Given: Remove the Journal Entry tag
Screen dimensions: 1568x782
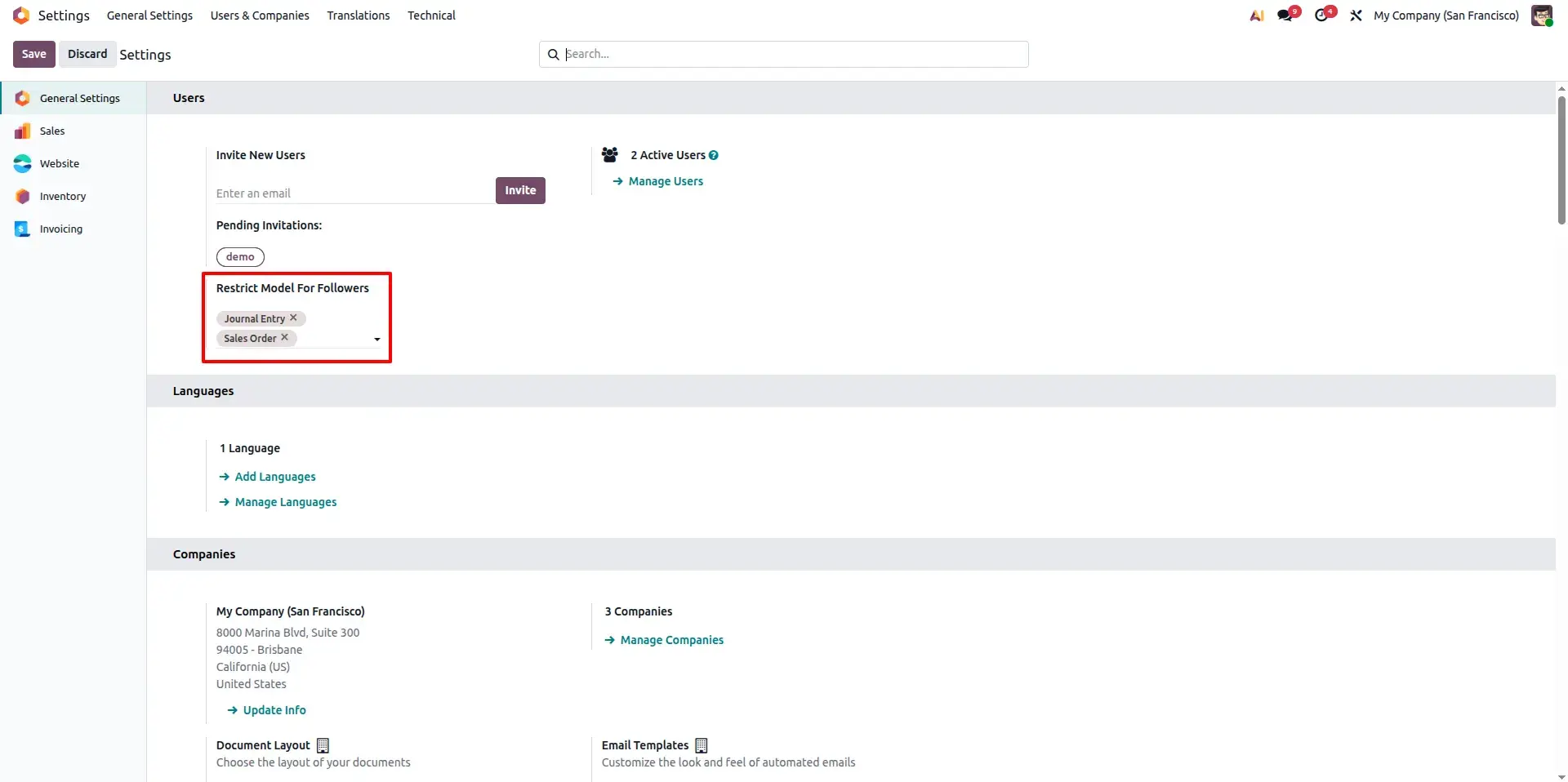Looking at the screenshot, I should point(293,318).
